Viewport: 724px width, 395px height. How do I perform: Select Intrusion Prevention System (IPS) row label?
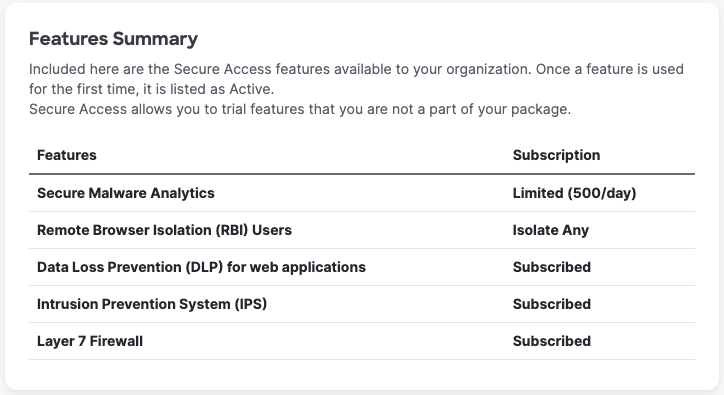(152, 304)
